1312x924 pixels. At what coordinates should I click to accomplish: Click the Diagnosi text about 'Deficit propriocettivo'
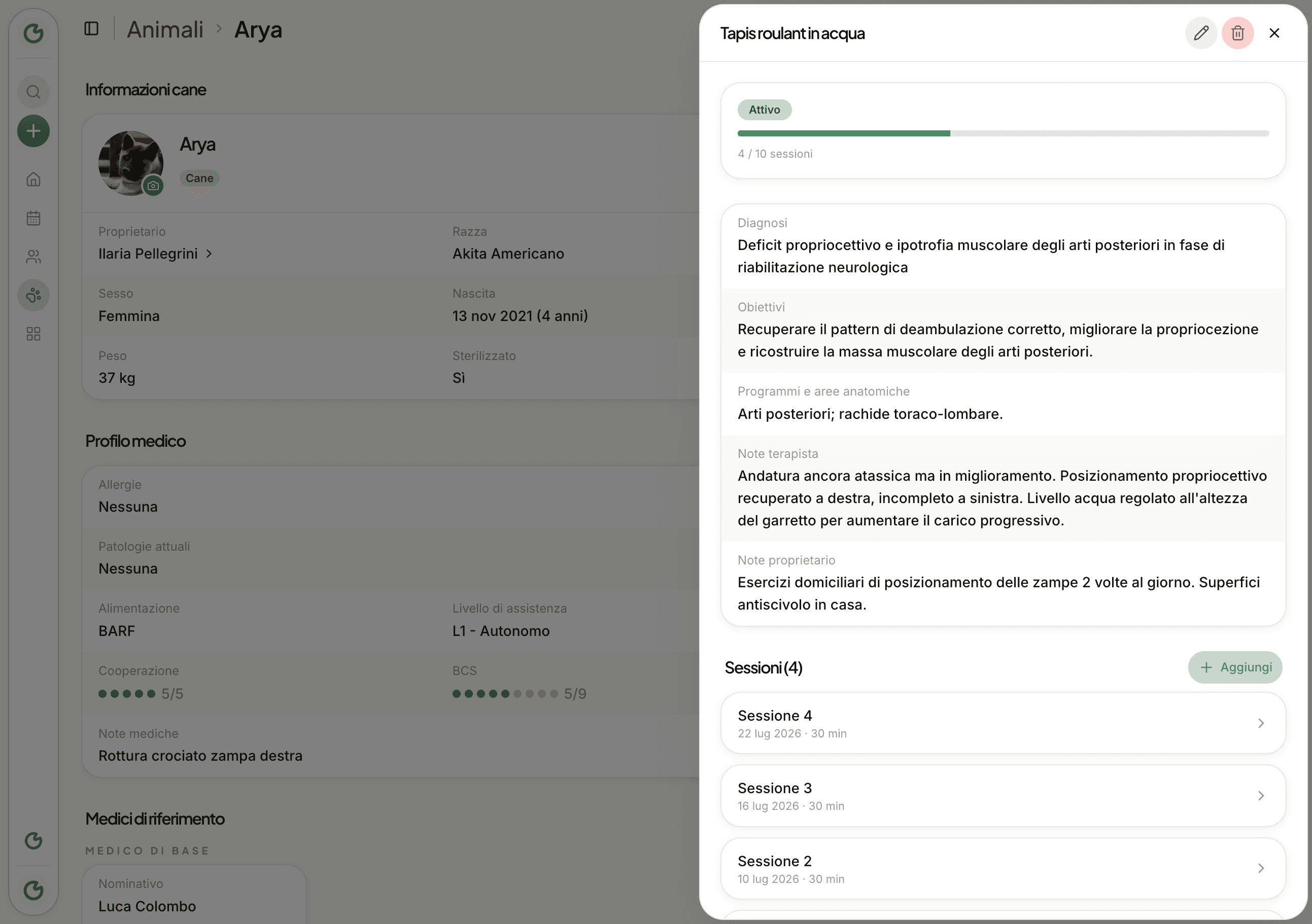point(981,257)
